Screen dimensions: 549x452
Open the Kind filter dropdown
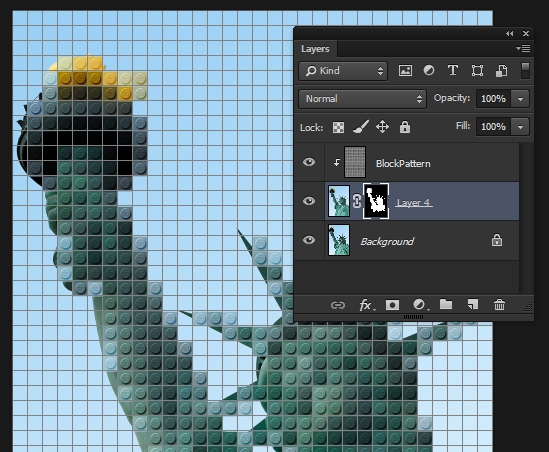(x=343, y=71)
